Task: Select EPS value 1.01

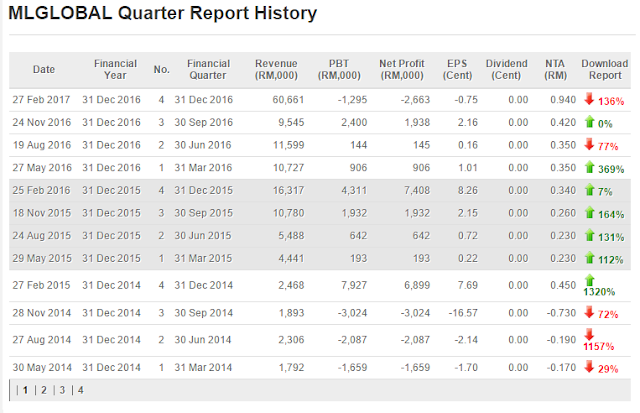Action: click(x=468, y=167)
